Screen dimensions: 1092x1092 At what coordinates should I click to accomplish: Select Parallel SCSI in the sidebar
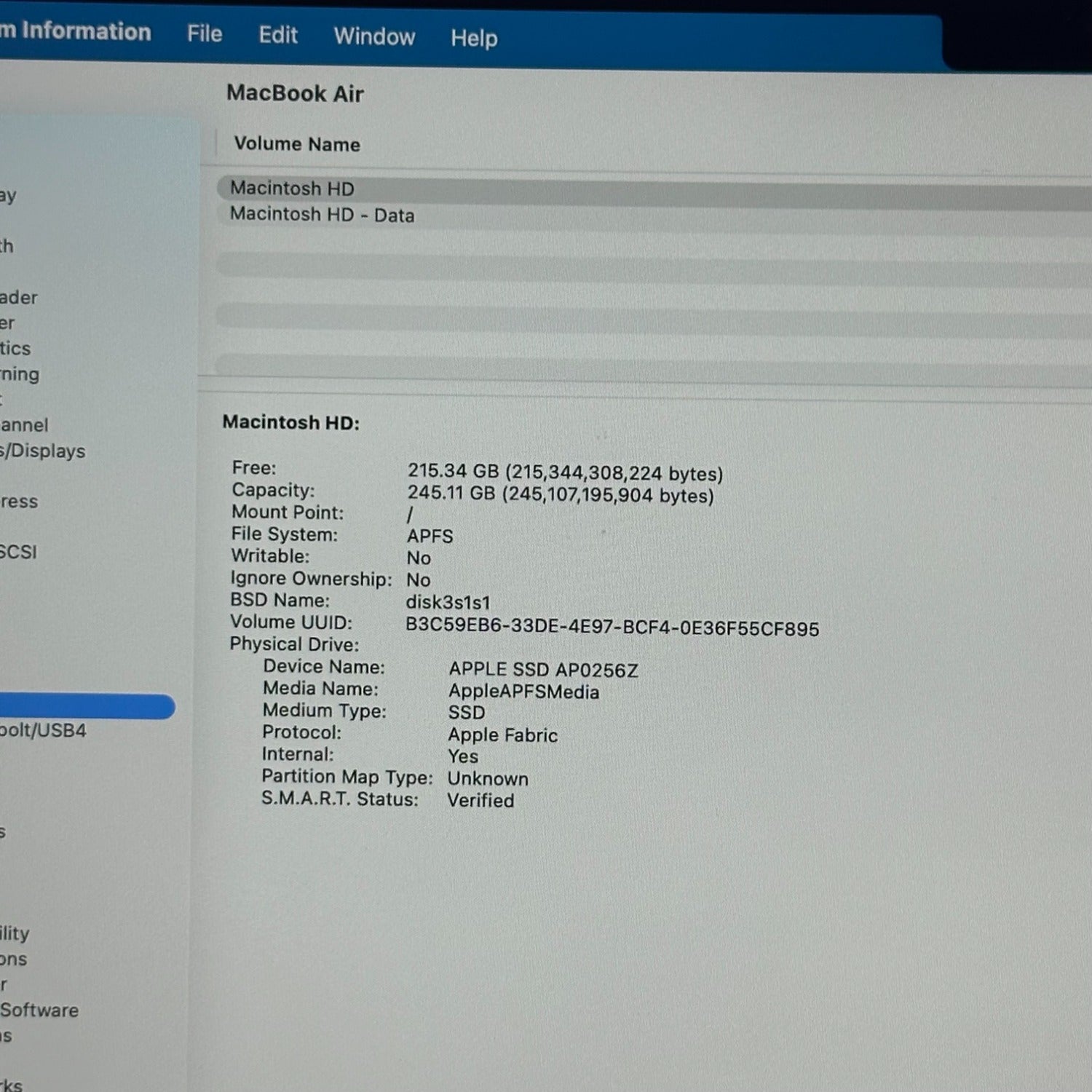[x=18, y=553]
